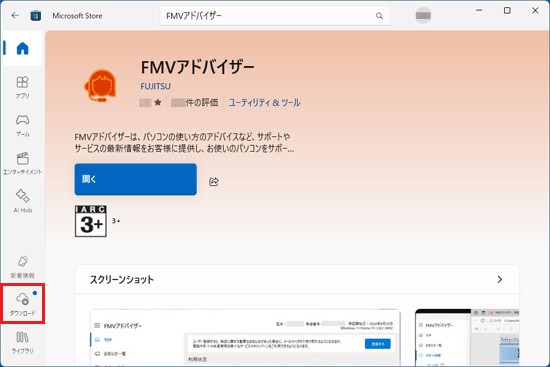The image size is (550, 367).
Task: Open the Home page in sidebar
Action: coord(22,48)
